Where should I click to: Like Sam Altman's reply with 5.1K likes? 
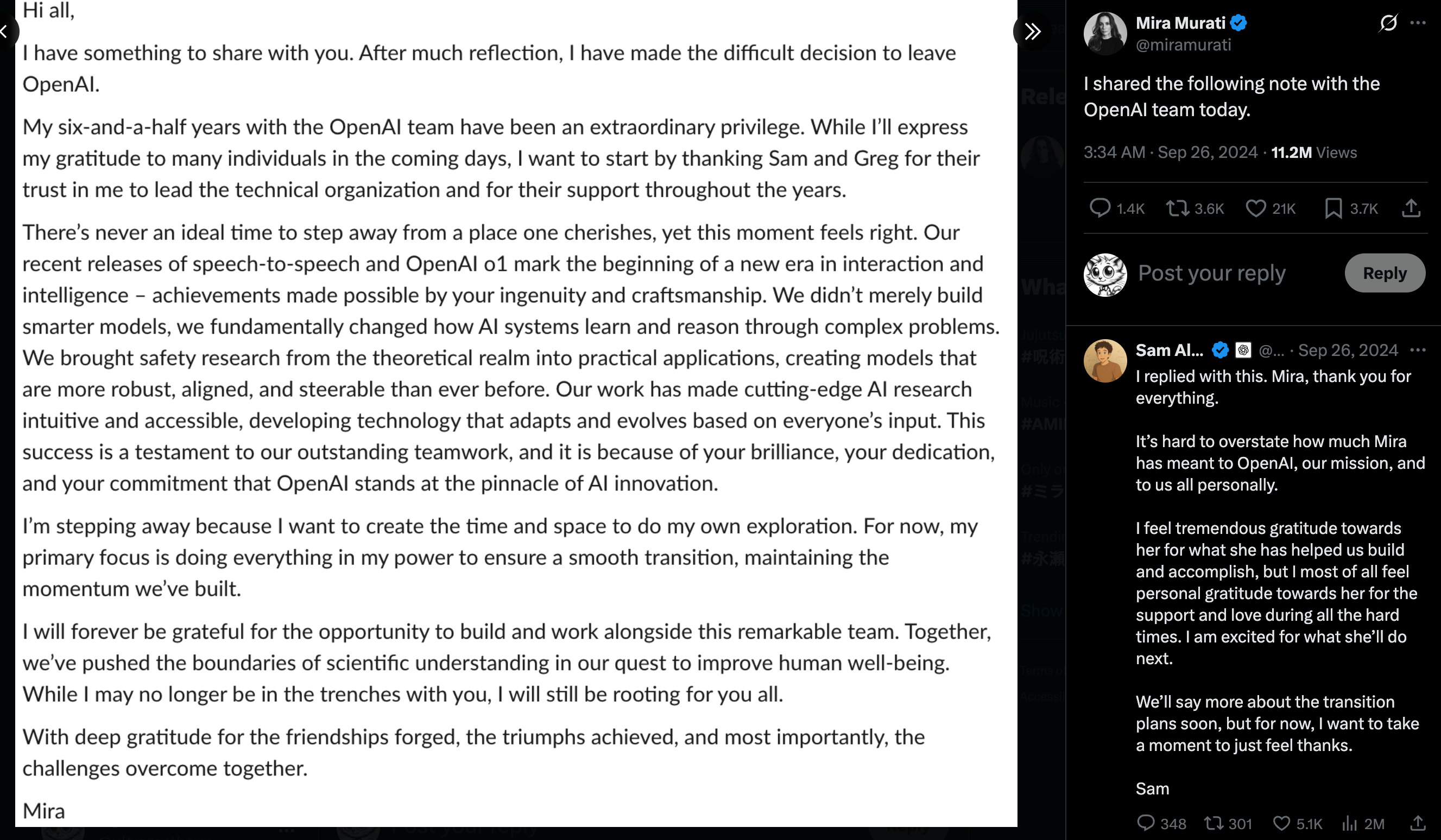click(1281, 823)
